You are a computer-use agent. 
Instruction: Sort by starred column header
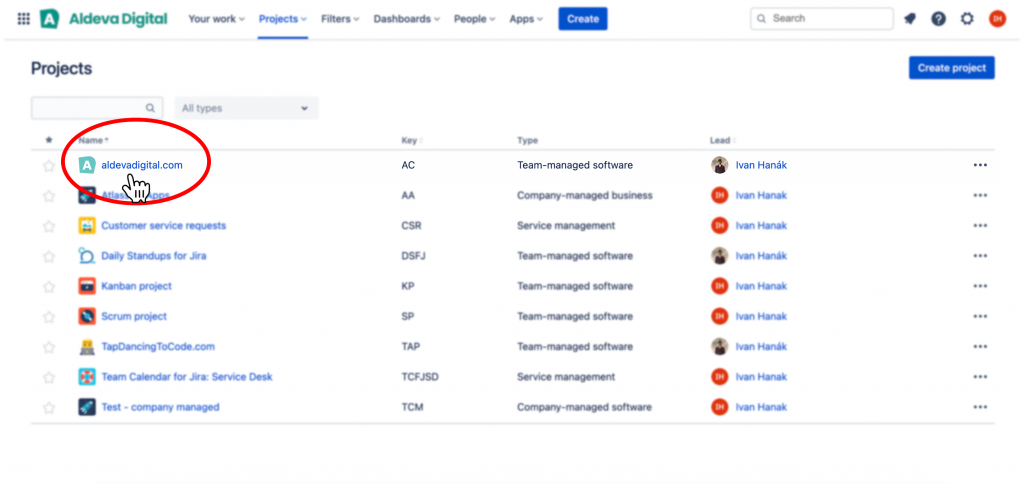(49, 140)
